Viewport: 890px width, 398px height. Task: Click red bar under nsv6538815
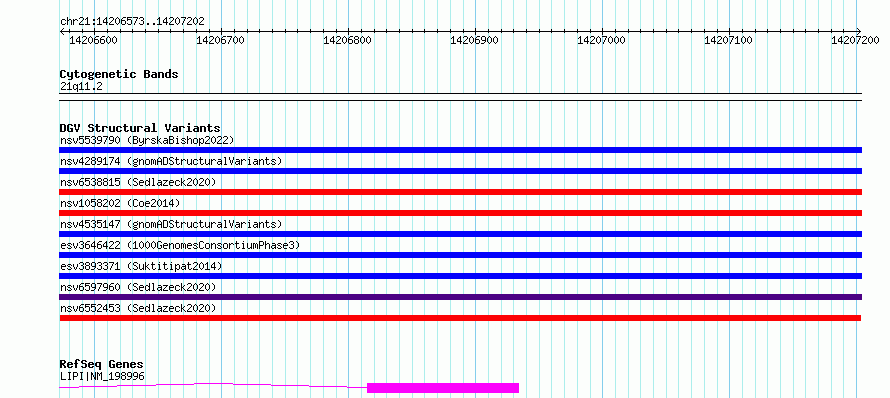pos(461,192)
